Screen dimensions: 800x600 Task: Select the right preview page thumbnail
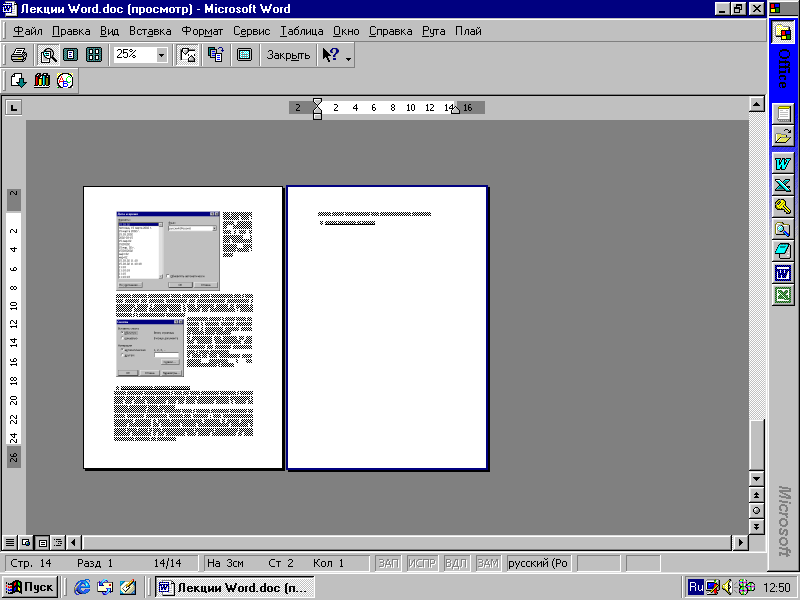(387, 328)
